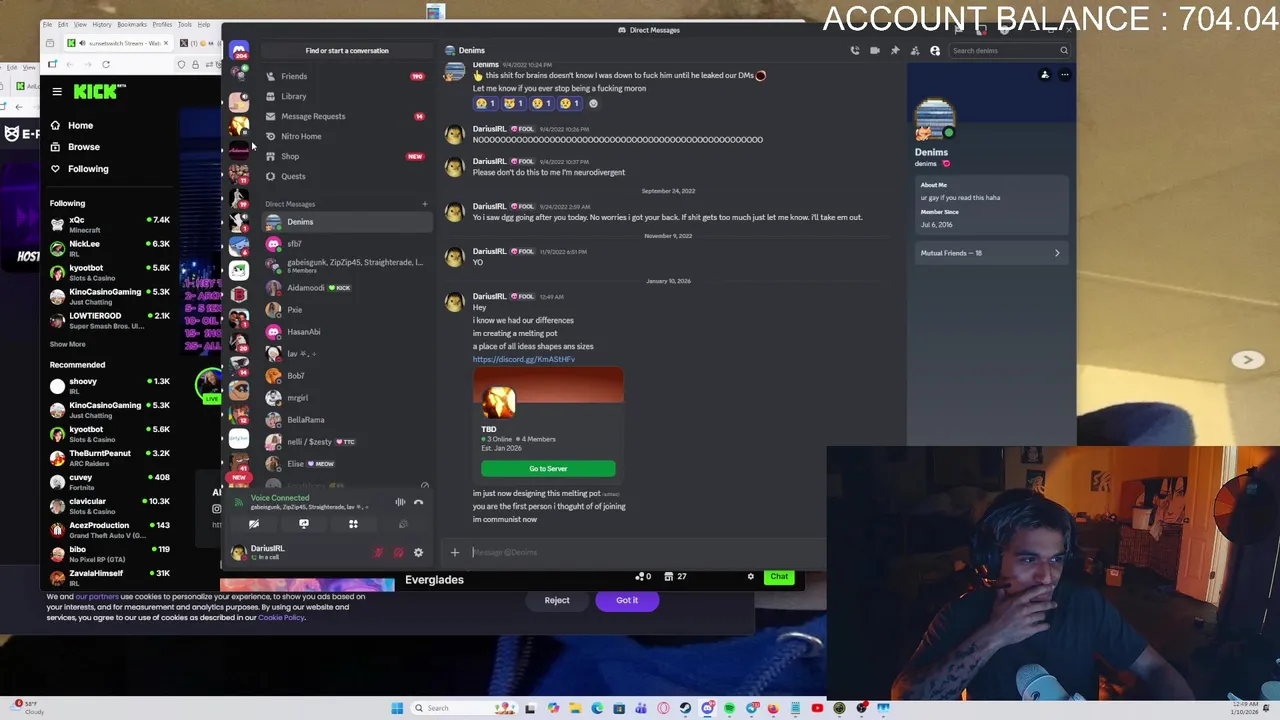Start a voice call with Denims
The width and height of the screenshot is (1280, 720).
tap(855, 50)
